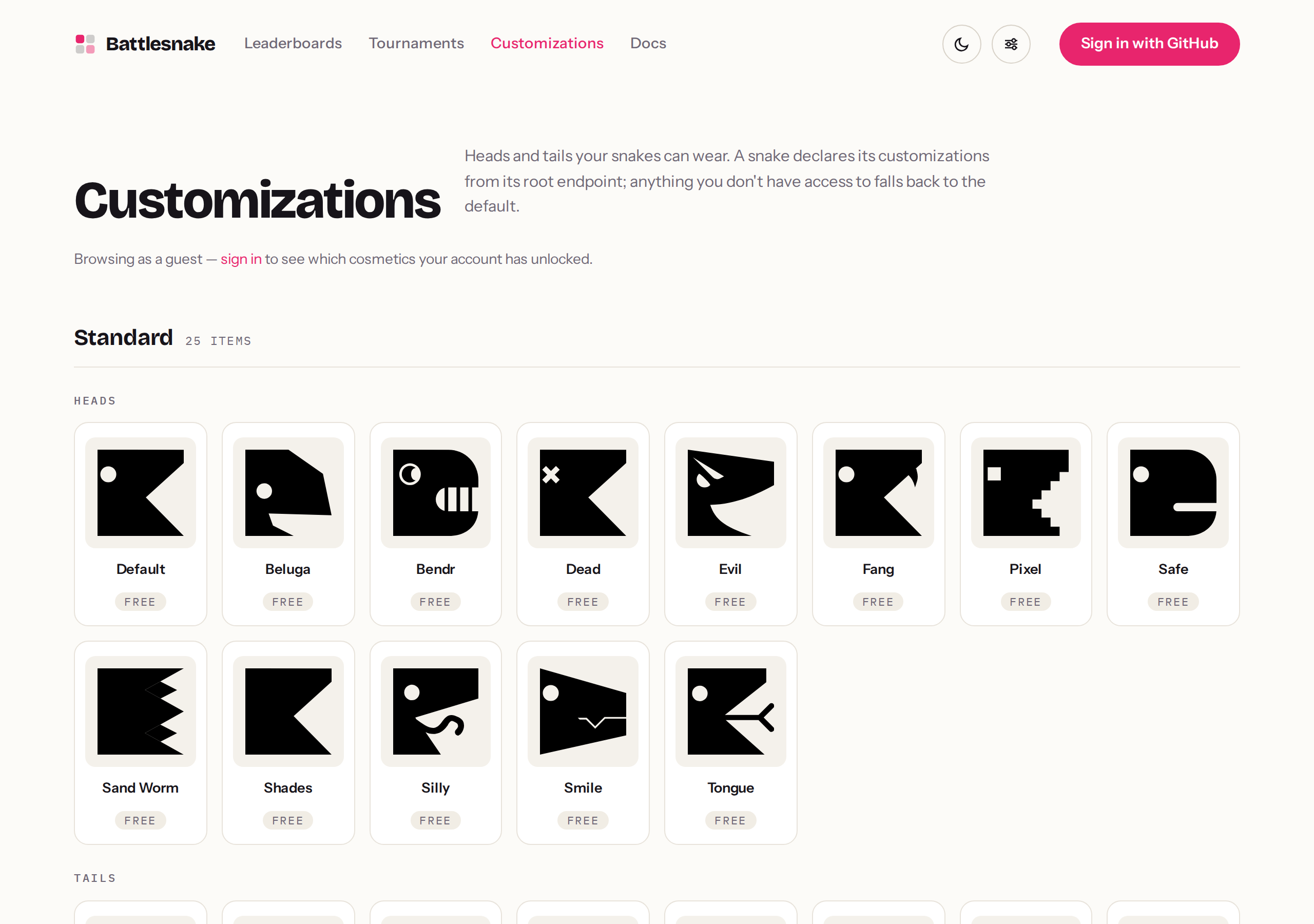1314x924 pixels.
Task: Click the Silly card name label
Action: coord(436,788)
